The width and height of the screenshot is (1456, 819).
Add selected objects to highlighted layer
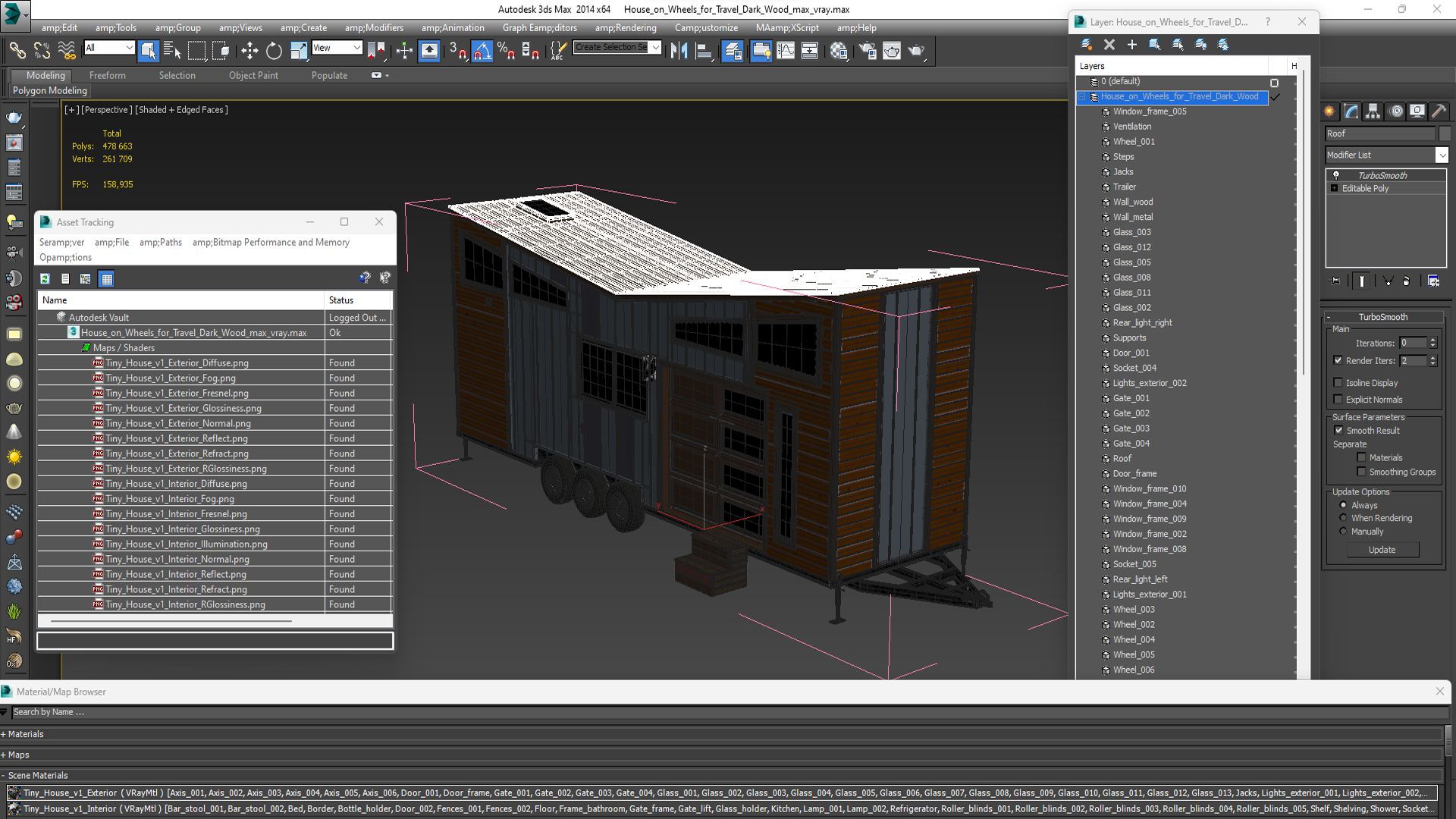pos(1132,44)
